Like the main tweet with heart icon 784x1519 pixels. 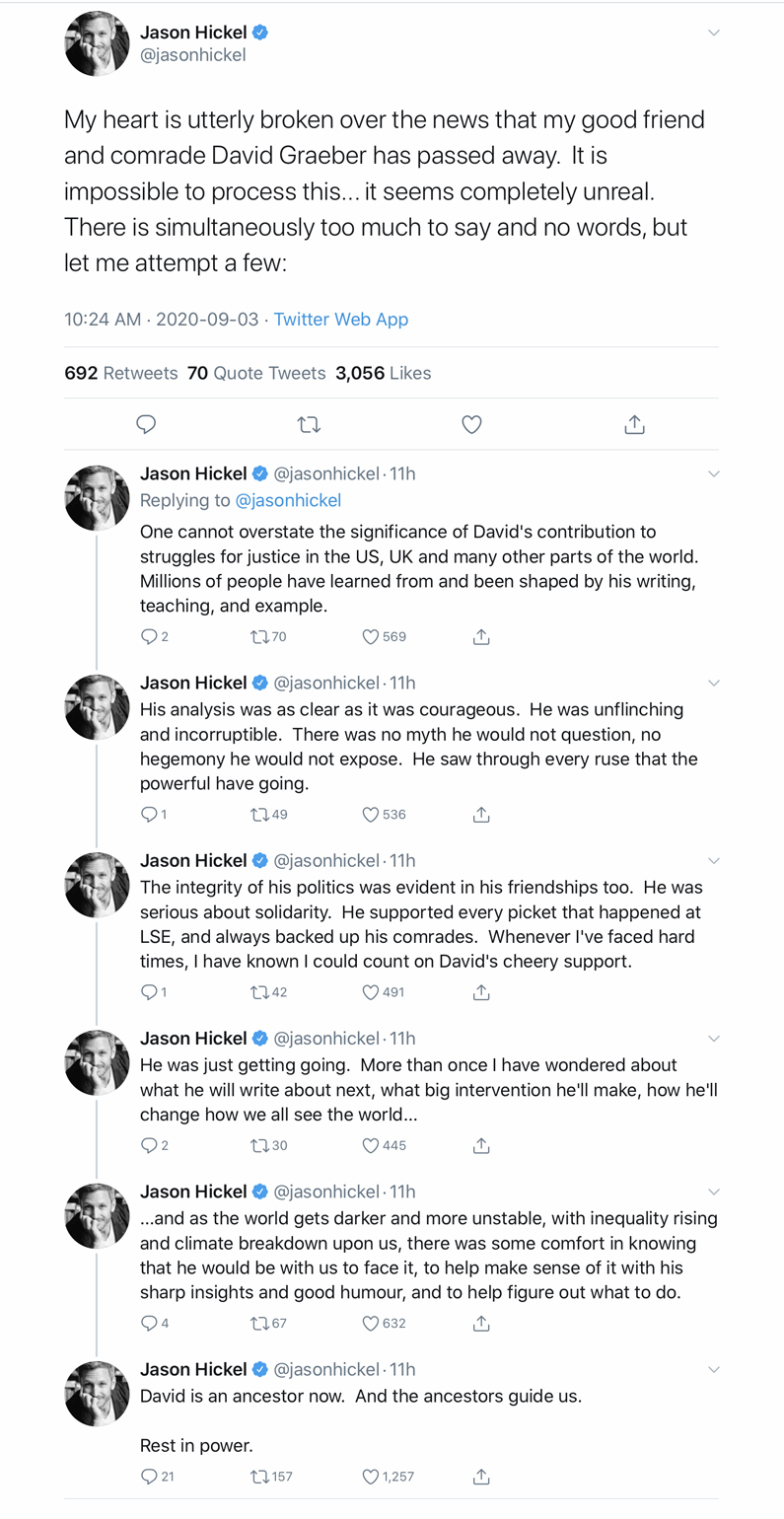click(471, 424)
